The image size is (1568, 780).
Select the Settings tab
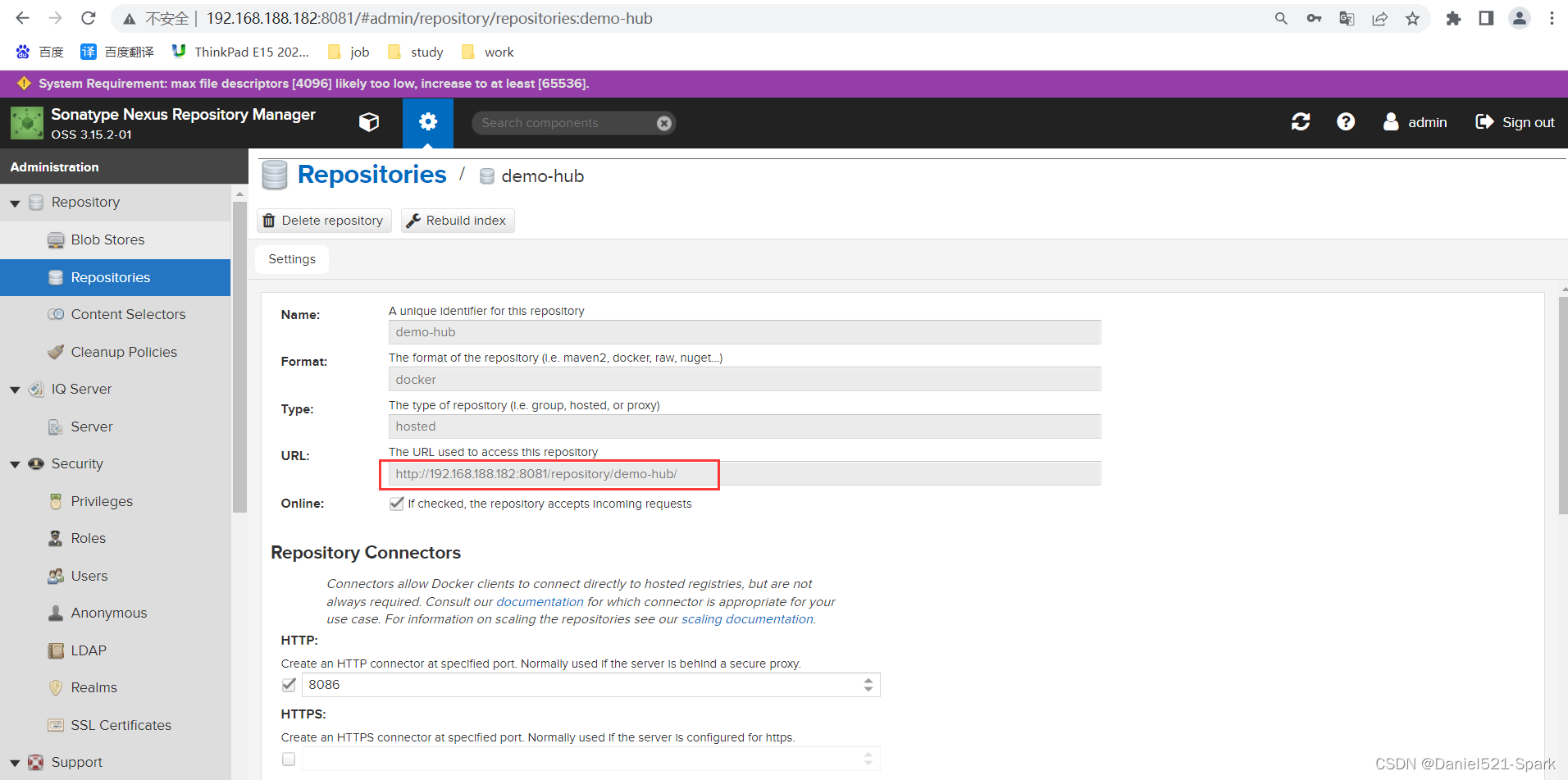point(292,259)
